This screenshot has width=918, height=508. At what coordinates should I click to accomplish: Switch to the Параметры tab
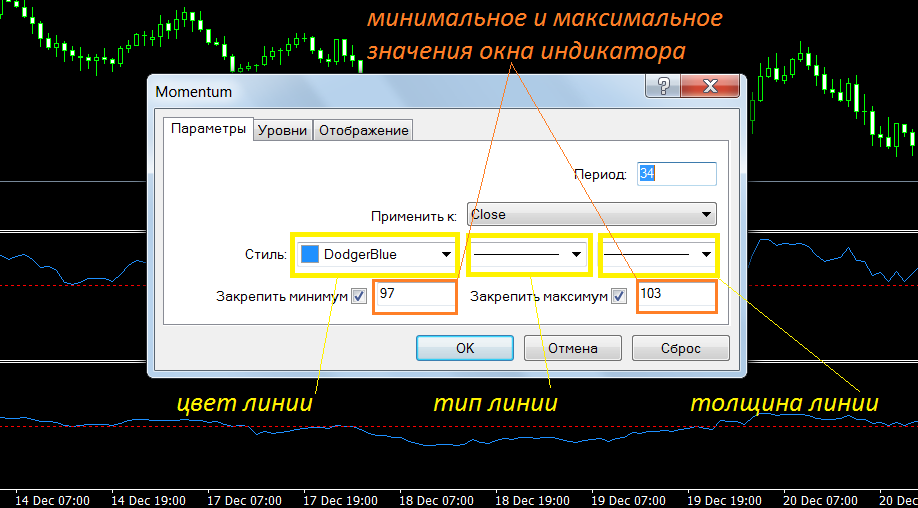[207, 130]
